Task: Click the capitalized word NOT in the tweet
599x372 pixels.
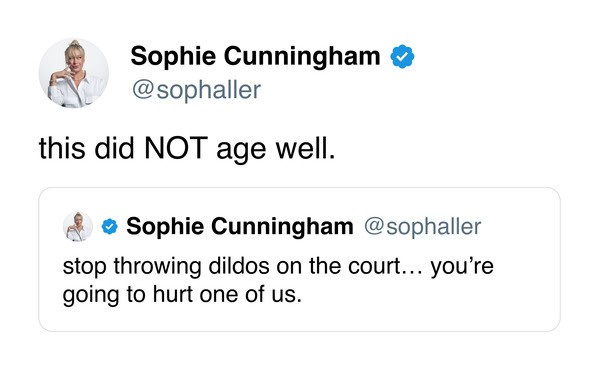Action: tap(176, 148)
